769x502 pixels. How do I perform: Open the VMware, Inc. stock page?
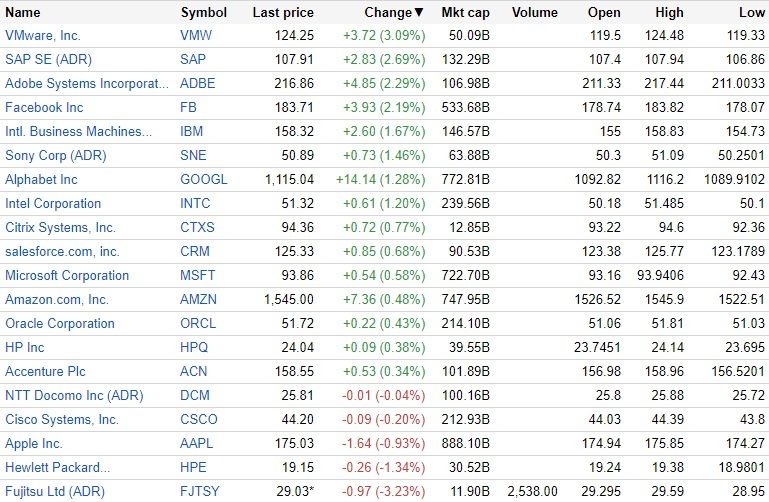click(43, 36)
